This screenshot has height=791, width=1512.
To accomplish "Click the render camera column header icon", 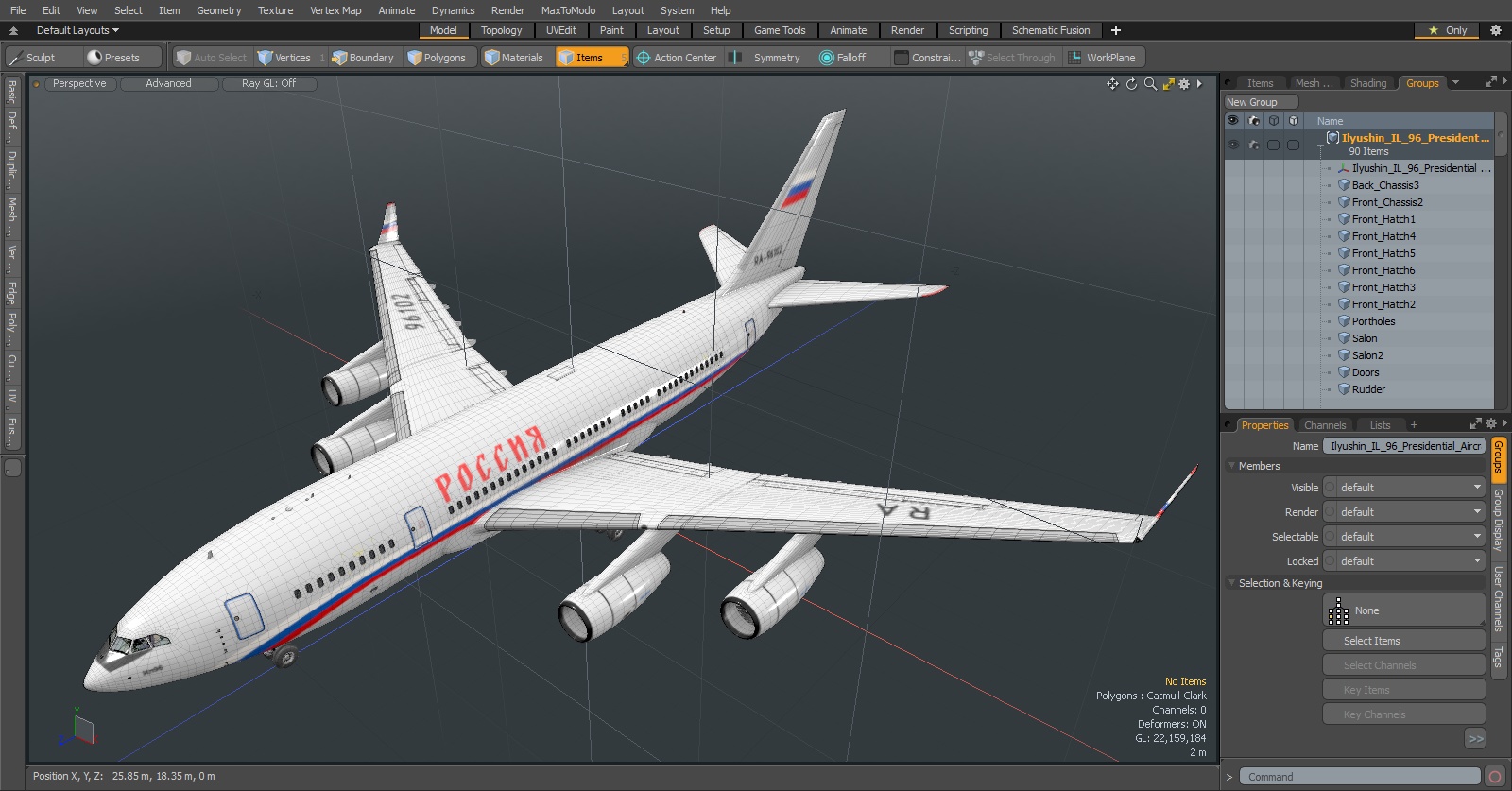I will click(x=1254, y=121).
